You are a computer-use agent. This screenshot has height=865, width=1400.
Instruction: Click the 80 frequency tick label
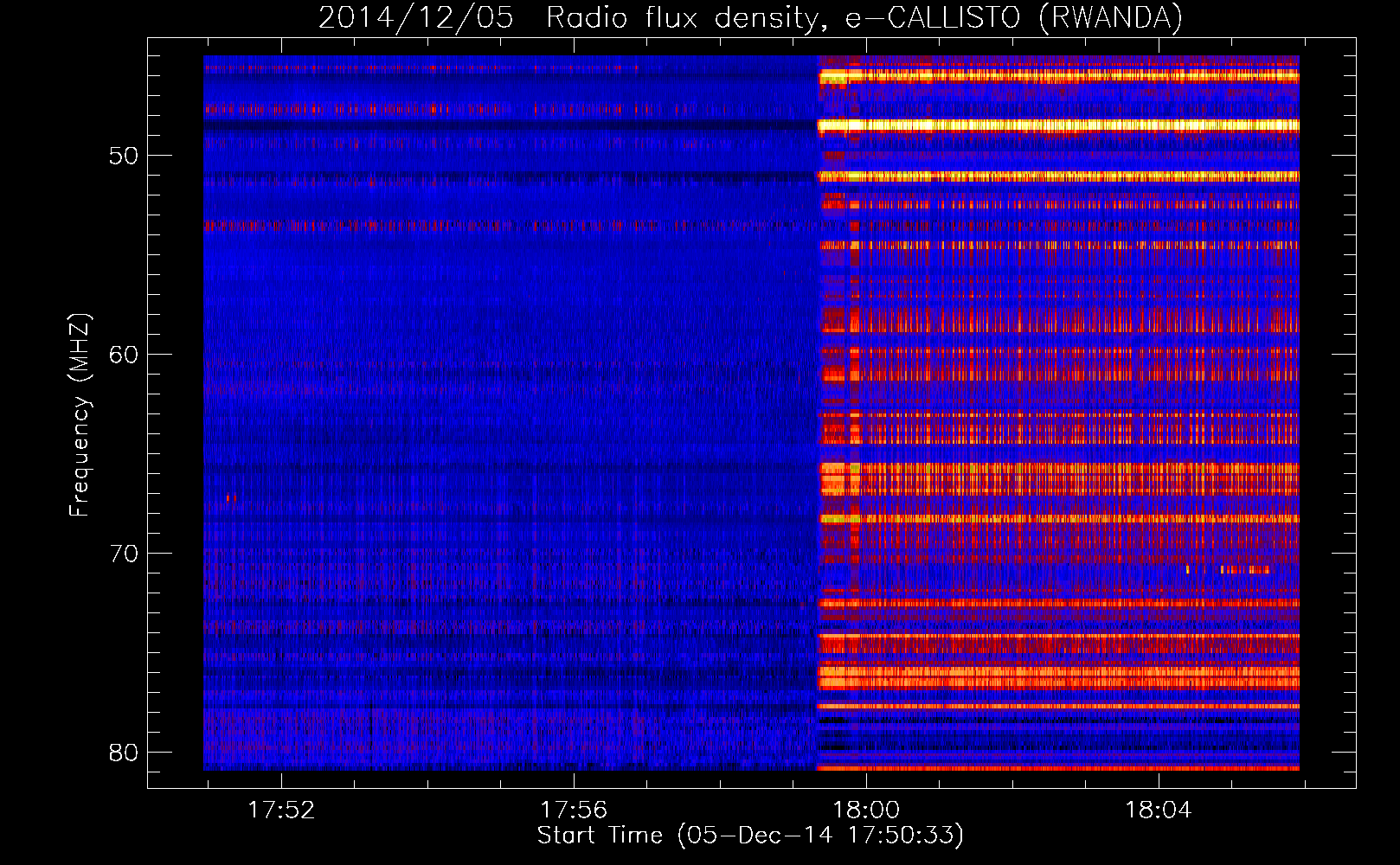click(124, 753)
